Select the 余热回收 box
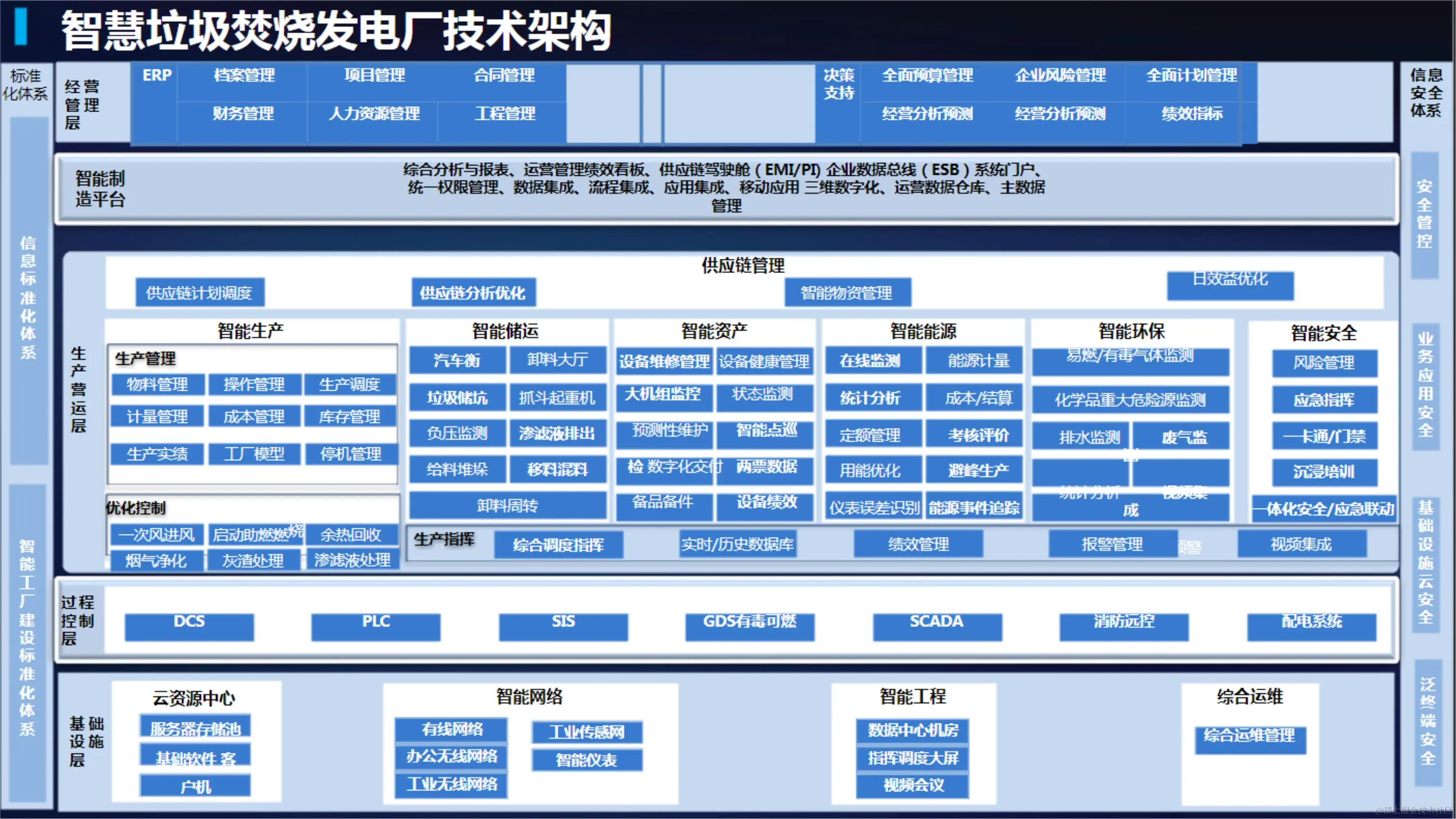The width and height of the screenshot is (1456, 819). pos(351,535)
